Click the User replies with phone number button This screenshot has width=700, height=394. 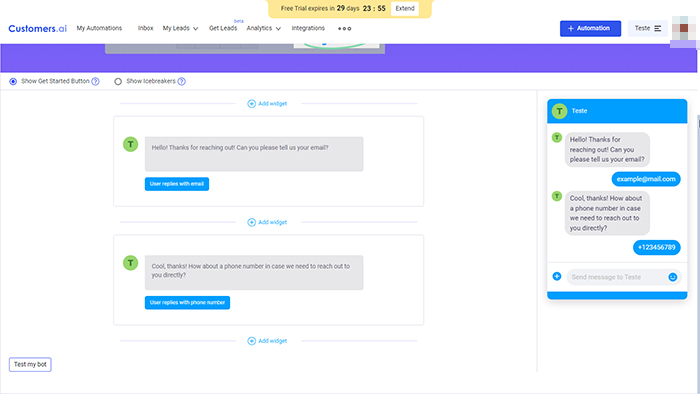[187, 303]
